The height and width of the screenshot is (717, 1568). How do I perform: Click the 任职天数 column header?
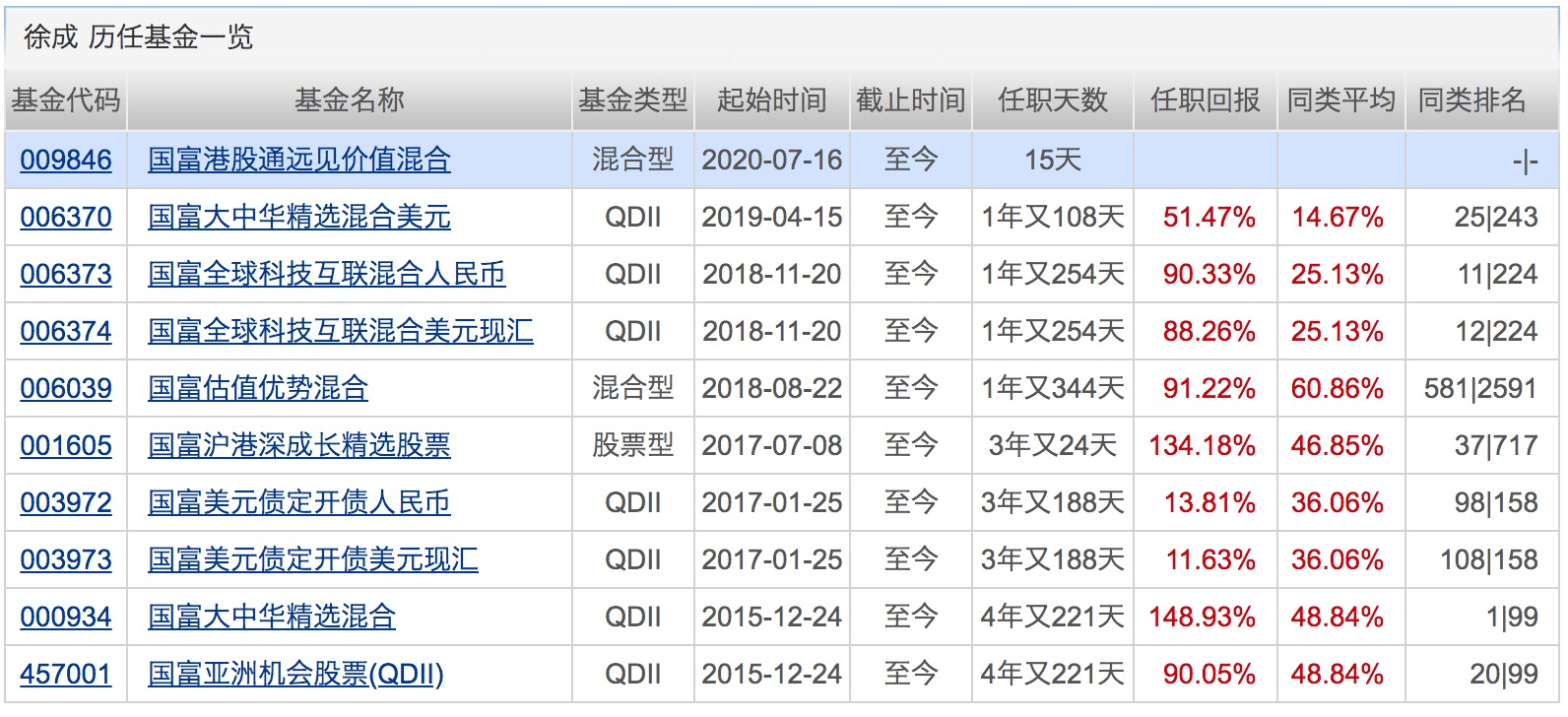click(1053, 100)
